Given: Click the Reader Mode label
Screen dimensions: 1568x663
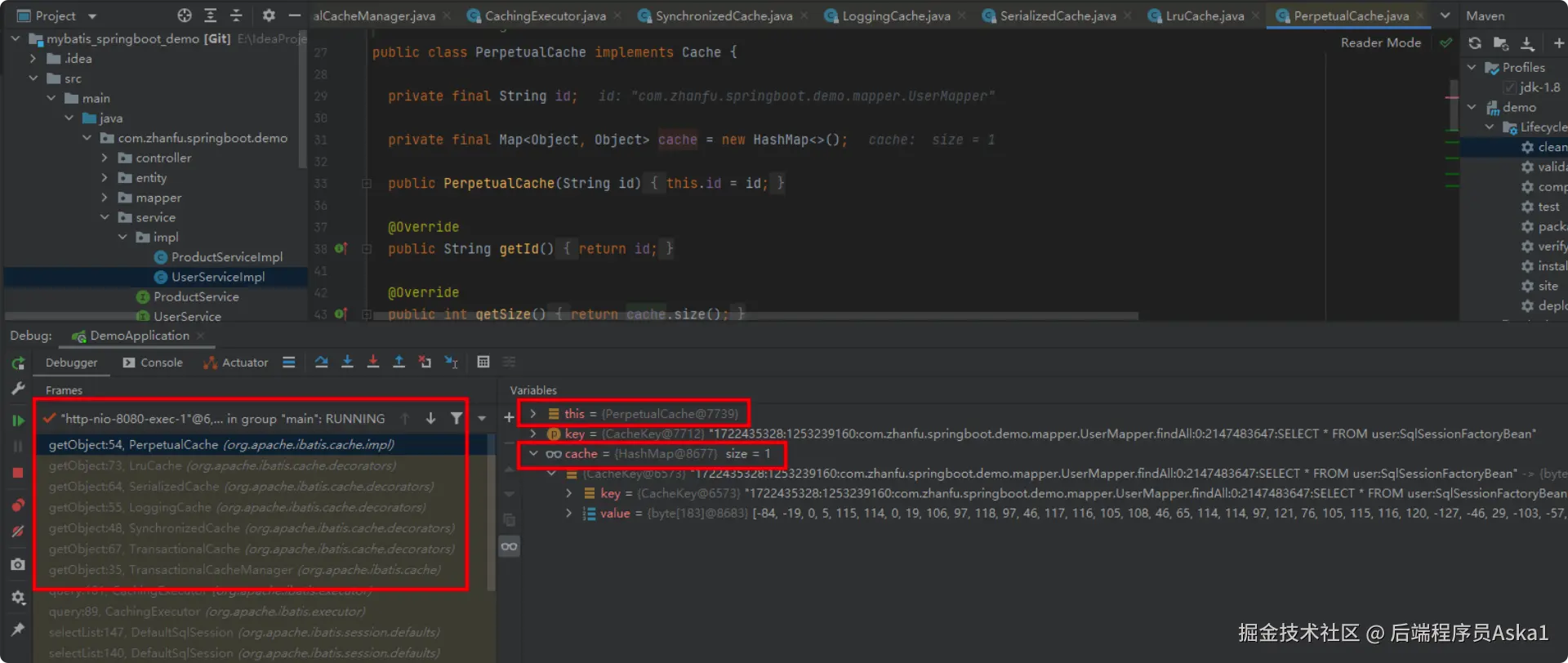Looking at the screenshot, I should [1380, 42].
